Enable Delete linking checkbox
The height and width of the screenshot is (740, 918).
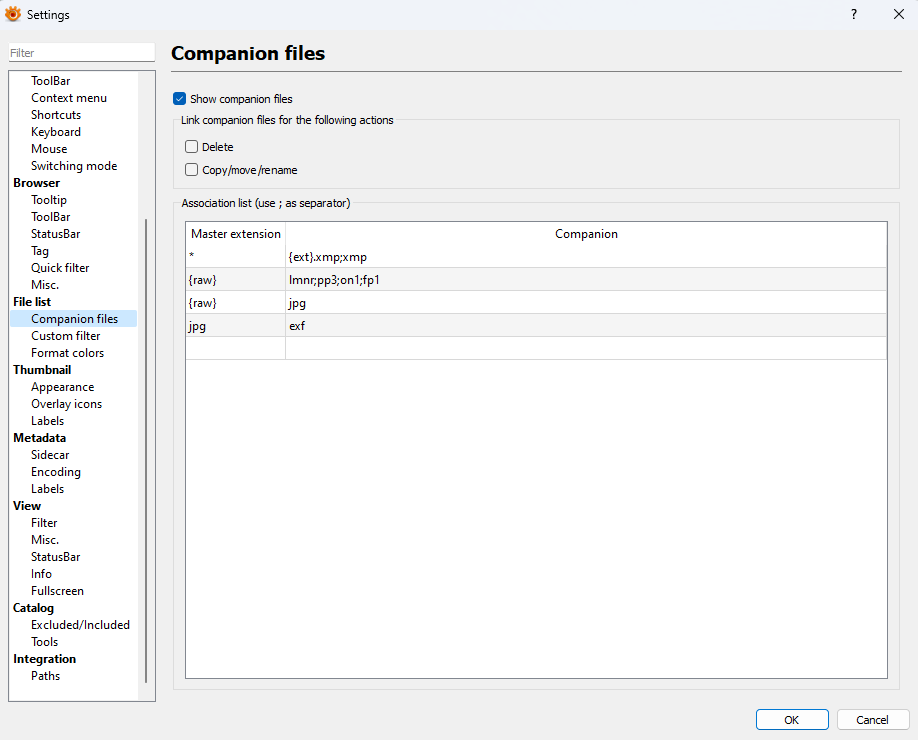pos(192,147)
